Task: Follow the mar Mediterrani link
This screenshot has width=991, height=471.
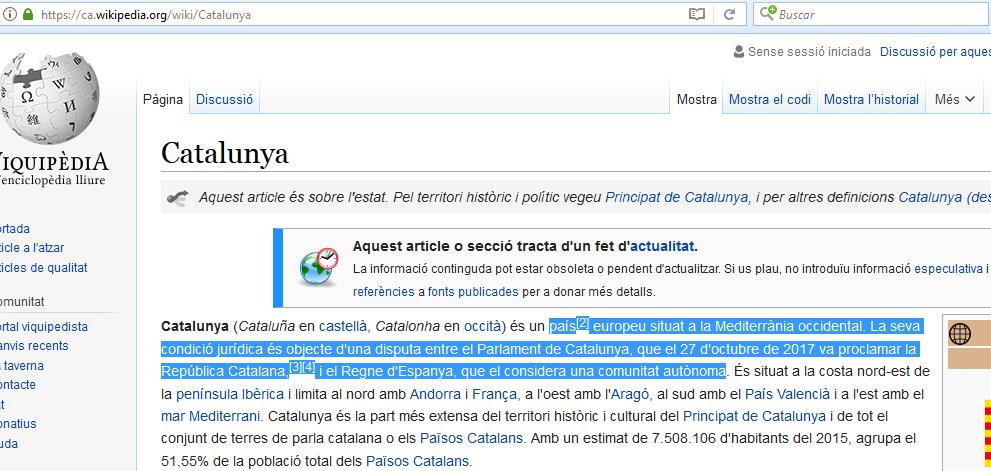Action: 210,417
